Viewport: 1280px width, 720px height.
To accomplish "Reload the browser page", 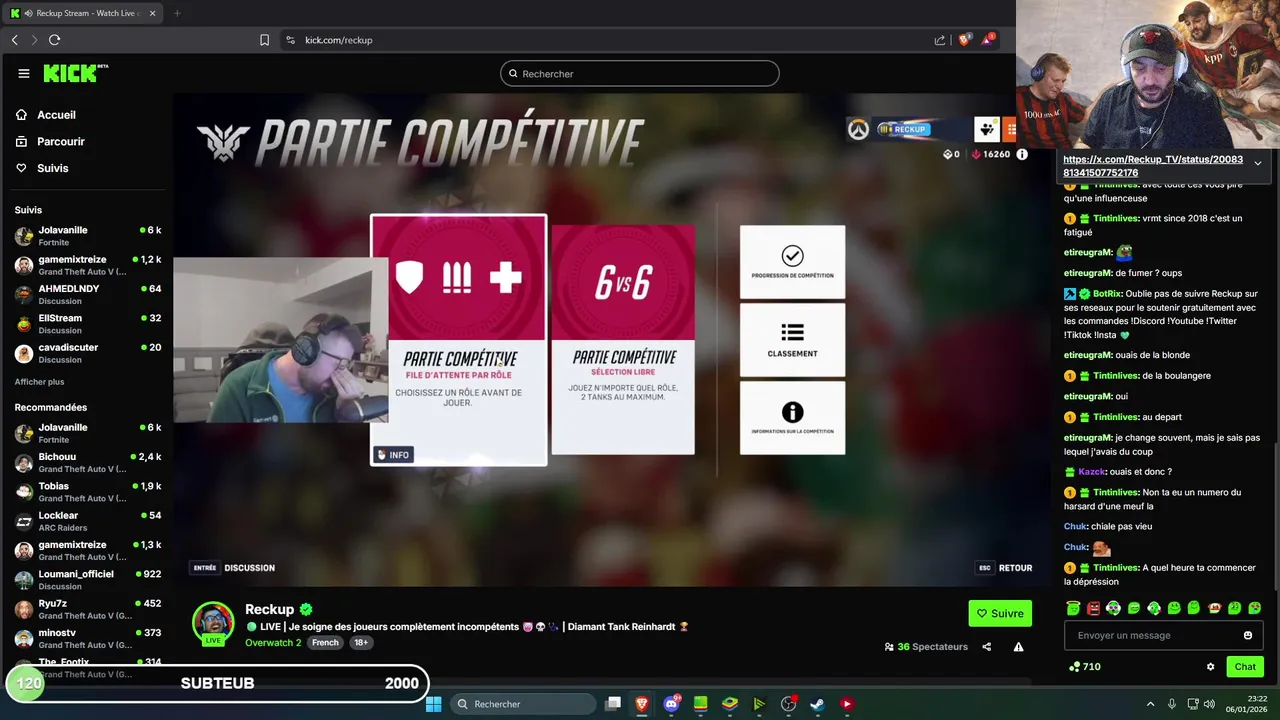I will pos(54,40).
